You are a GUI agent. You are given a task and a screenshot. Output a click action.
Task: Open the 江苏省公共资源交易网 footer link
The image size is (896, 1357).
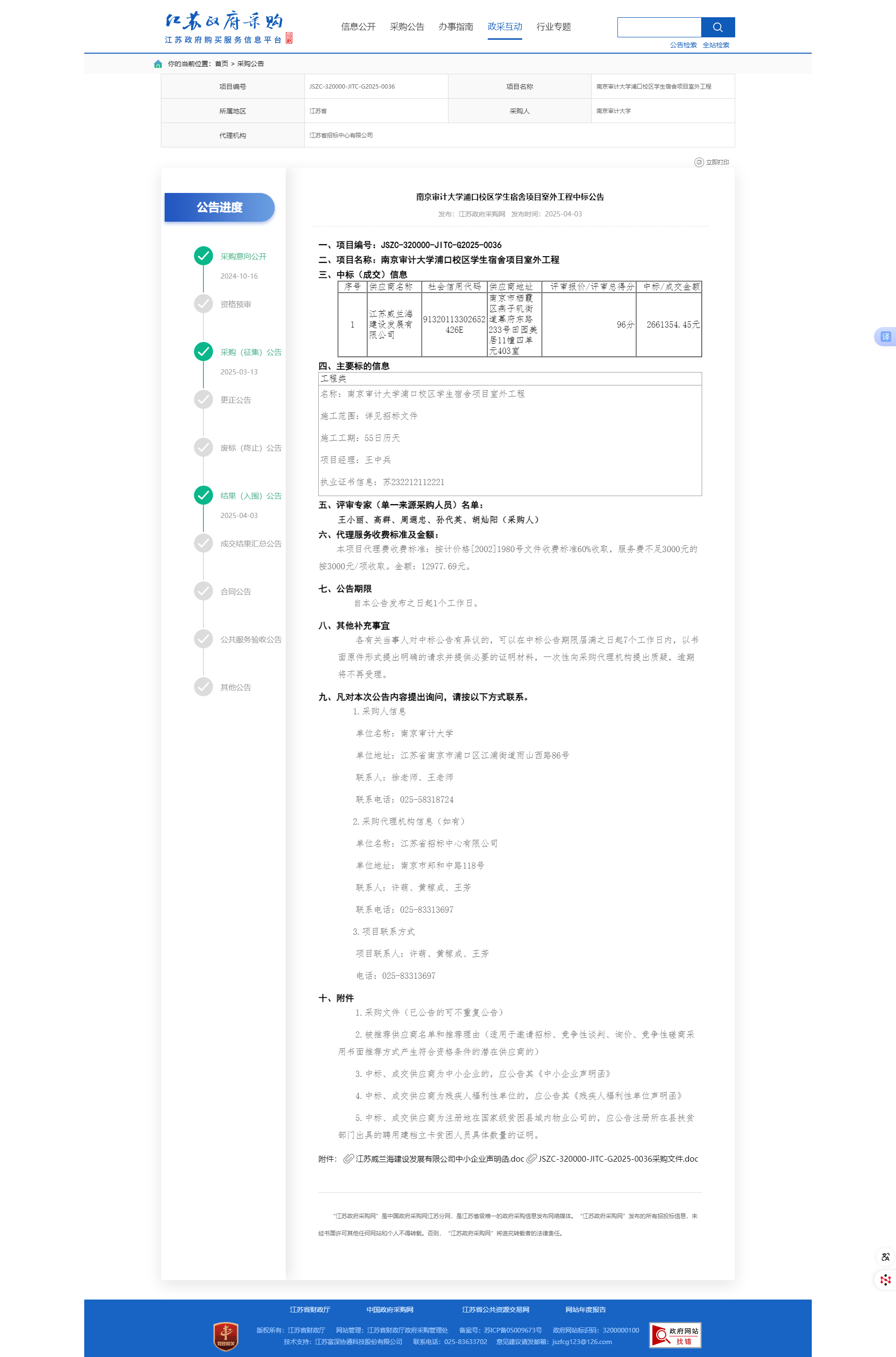point(495,1310)
